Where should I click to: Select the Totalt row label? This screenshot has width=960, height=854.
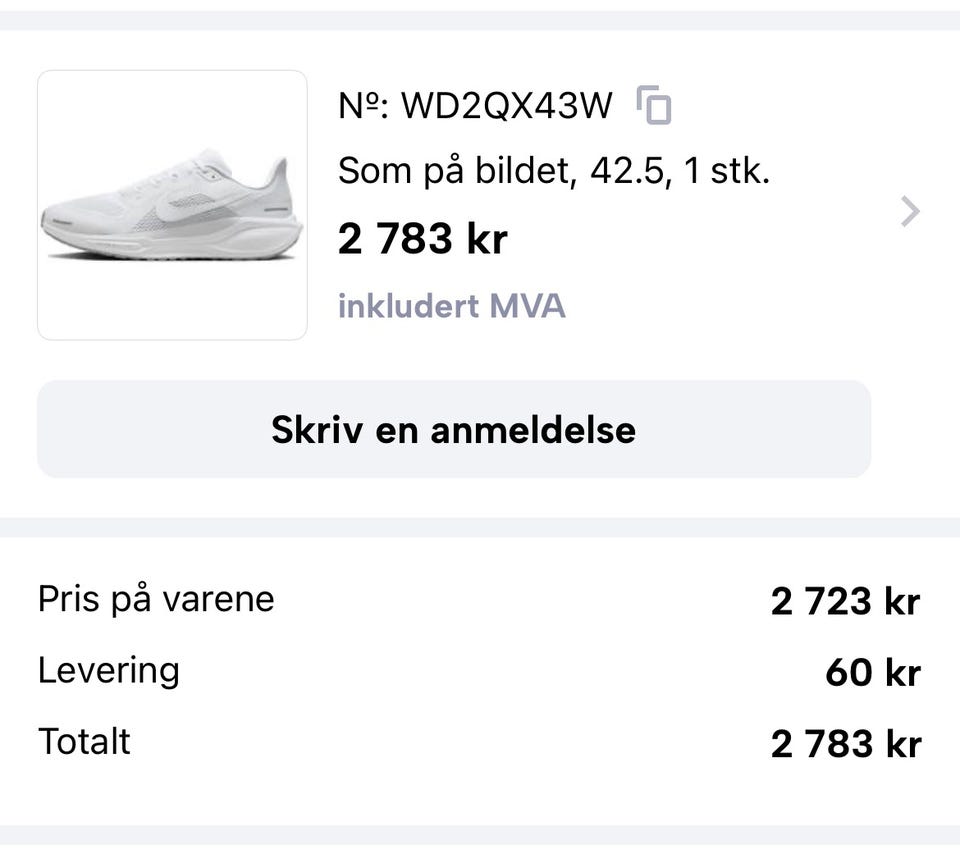click(x=84, y=742)
